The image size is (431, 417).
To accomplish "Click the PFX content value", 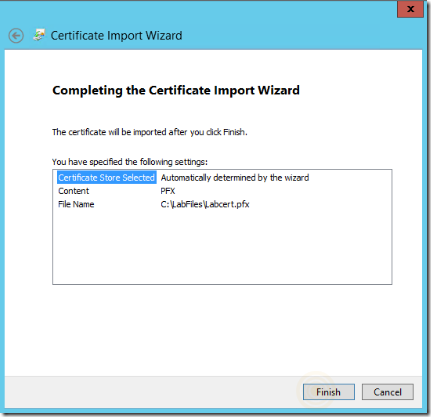I will point(168,191).
